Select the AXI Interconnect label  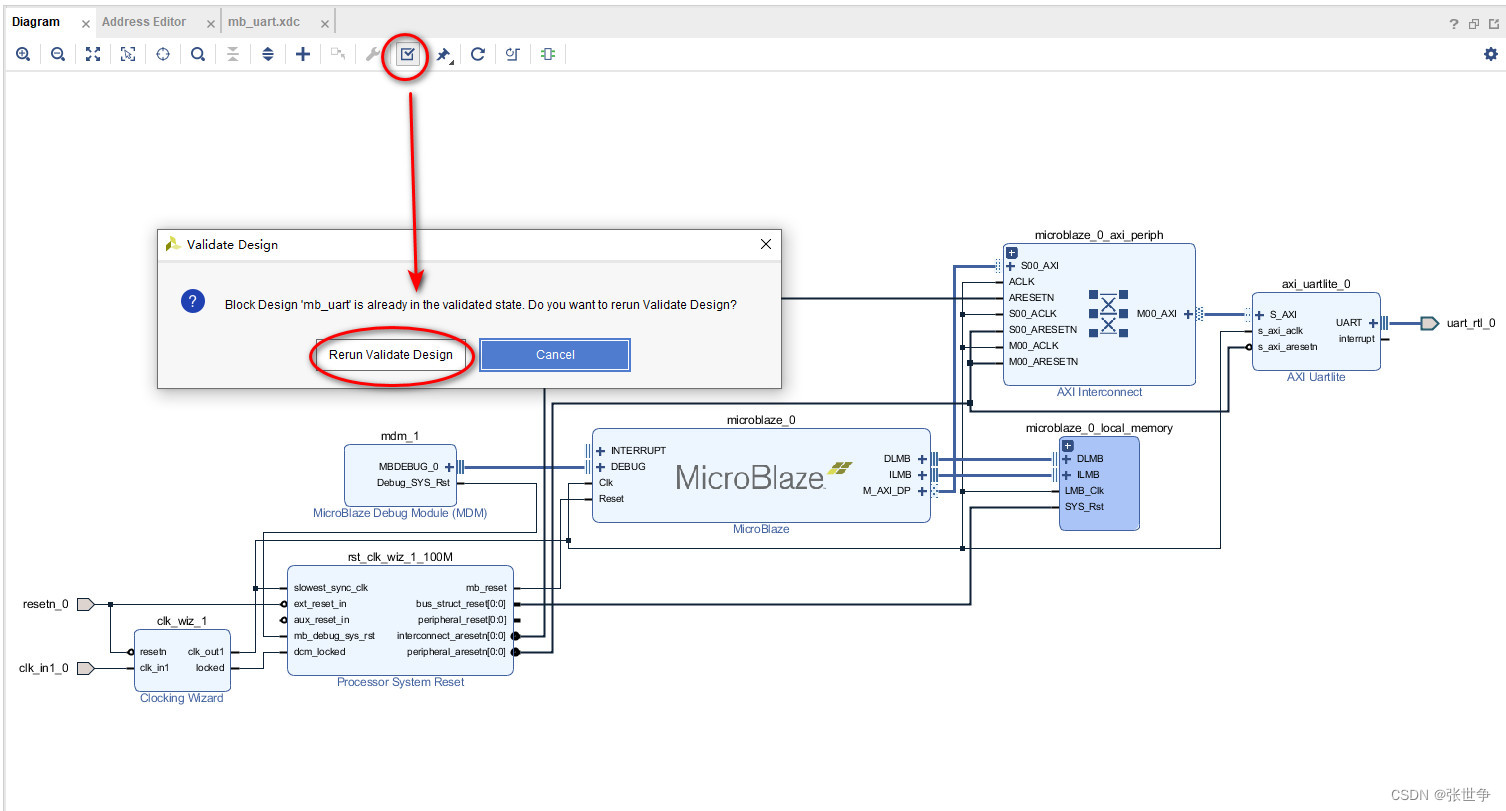coord(1099,392)
